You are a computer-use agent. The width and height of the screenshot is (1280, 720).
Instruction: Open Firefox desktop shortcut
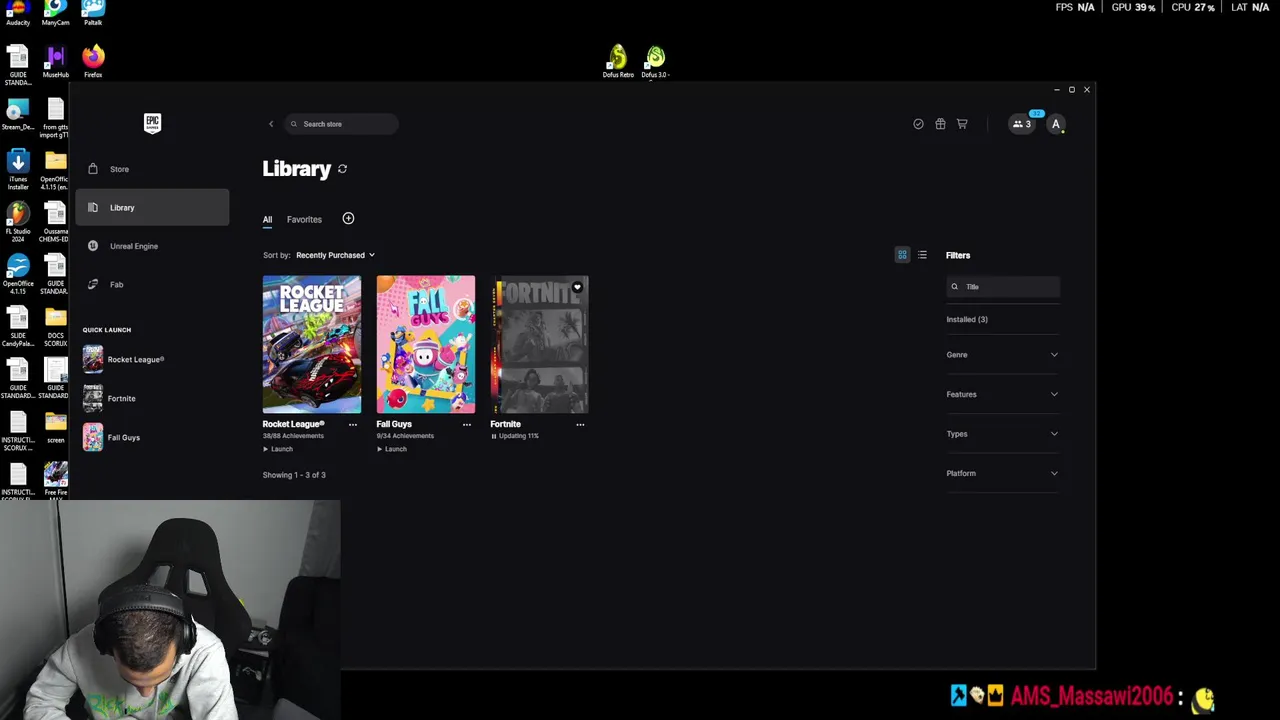pos(93,61)
